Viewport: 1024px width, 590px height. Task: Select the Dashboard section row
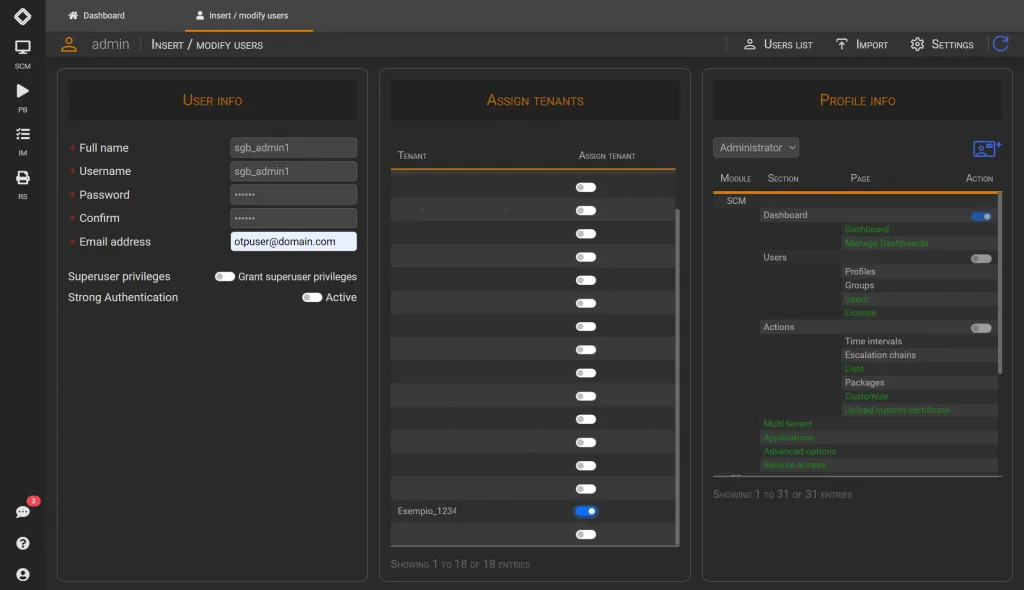coord(785,215)
